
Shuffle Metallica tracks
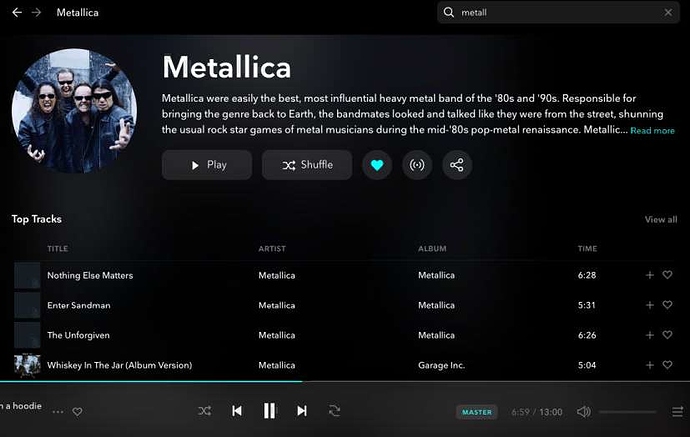pyautogui.click(x=307, y=165)
